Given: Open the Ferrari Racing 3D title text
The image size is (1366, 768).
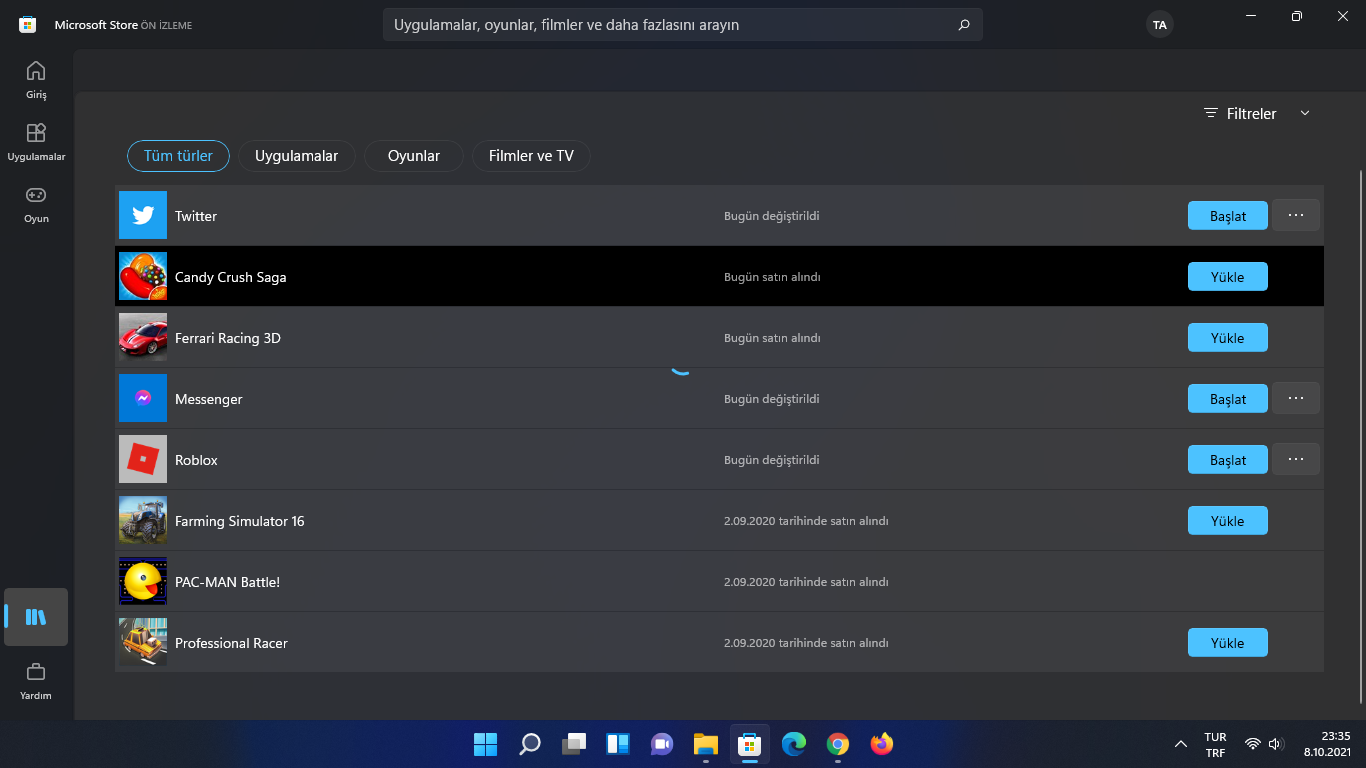Looking at the screenshot, I should [x=228, y=337].
